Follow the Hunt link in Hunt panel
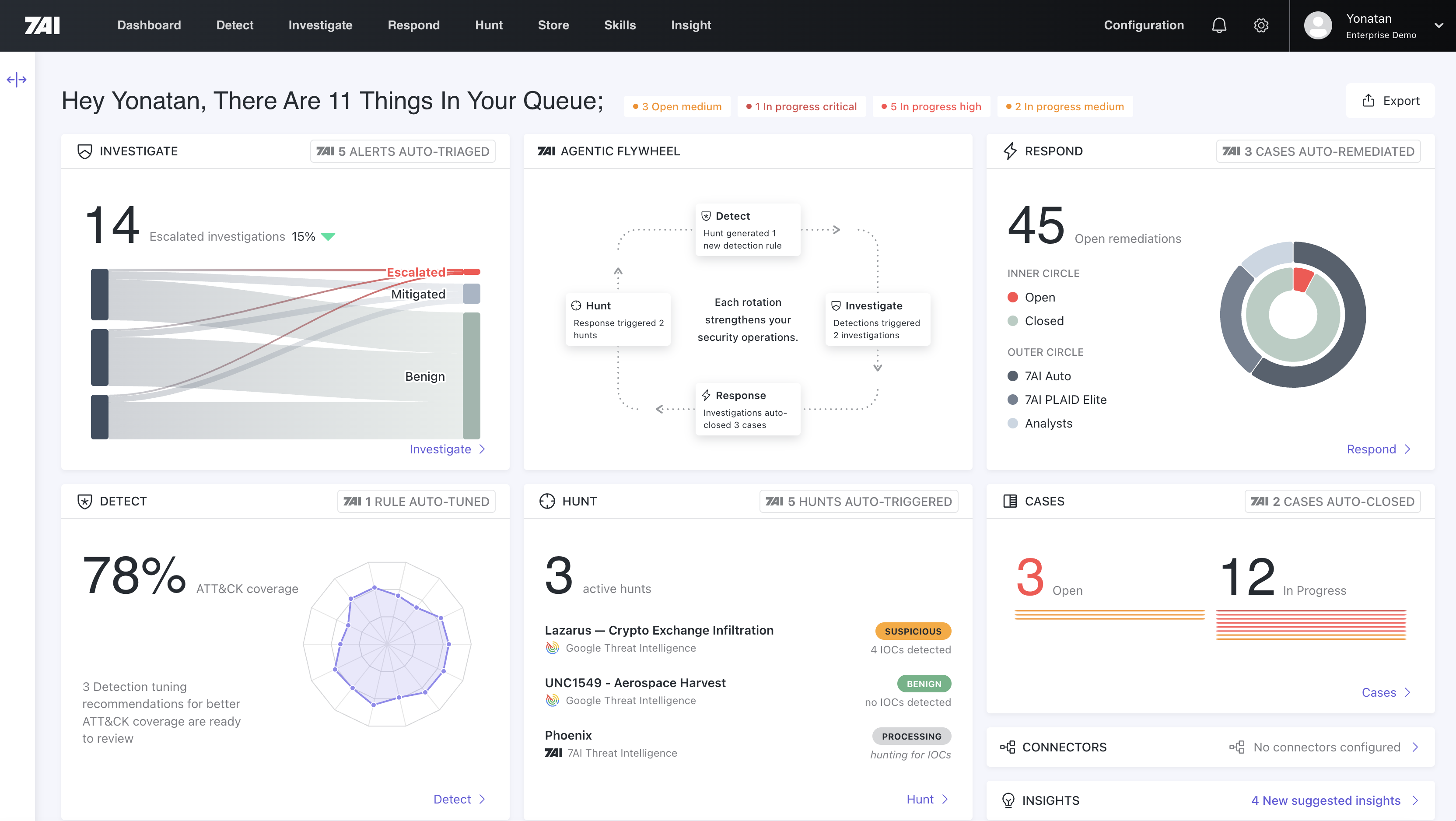Image resolution: width=1456 pixels, height=821 pixels. pyautogui.click(x=927, y=799)
